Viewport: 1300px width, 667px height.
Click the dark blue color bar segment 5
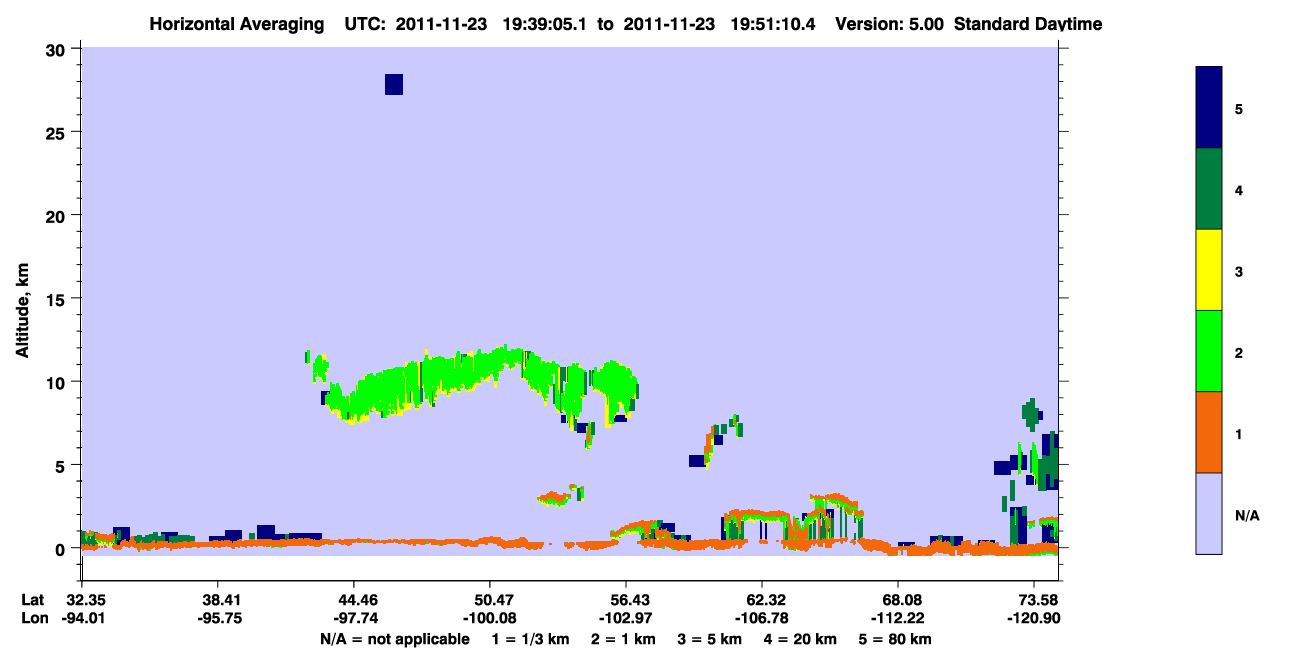(x=1209, y=108)
